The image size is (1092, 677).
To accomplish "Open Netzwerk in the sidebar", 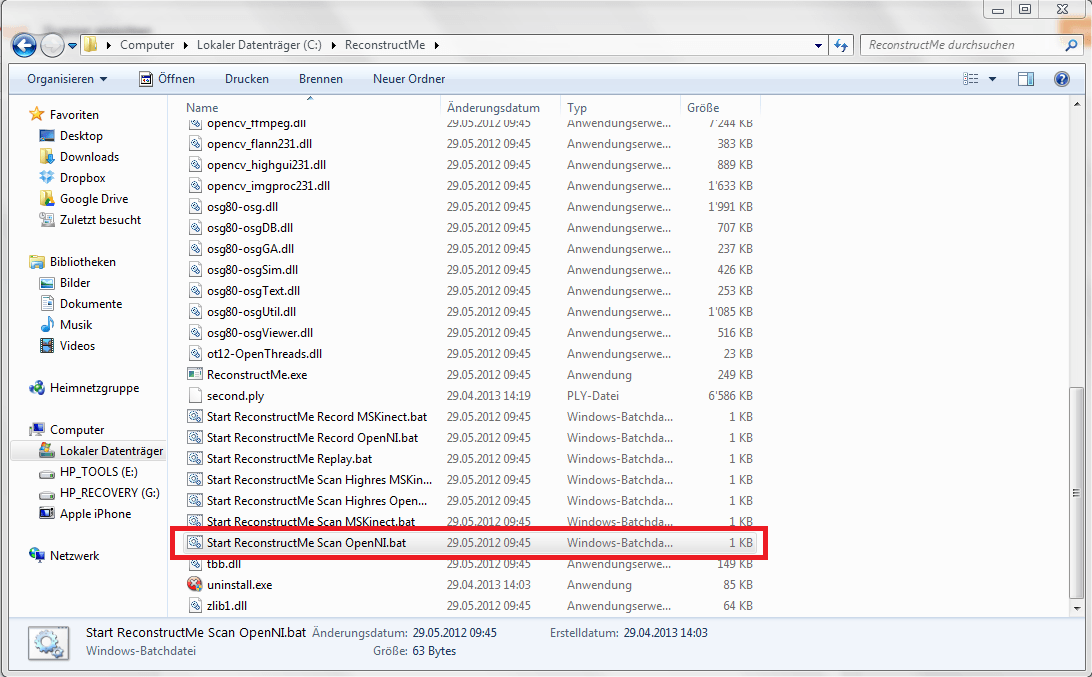I will tap(74, 556).
